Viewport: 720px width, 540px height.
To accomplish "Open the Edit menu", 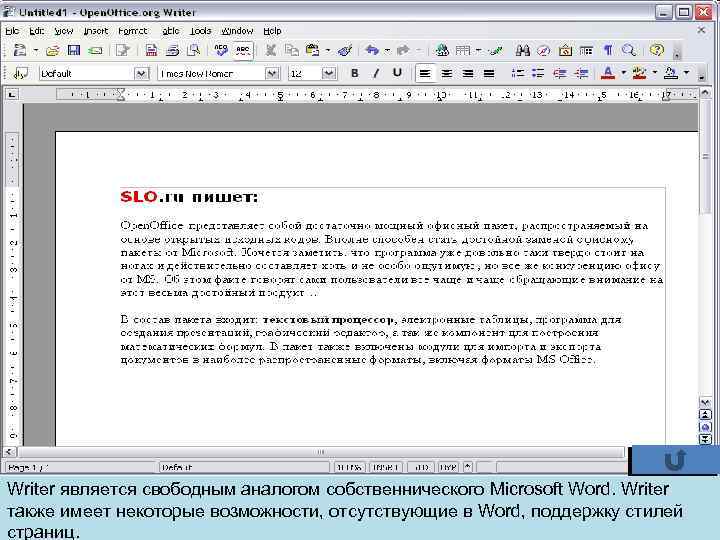I will [37, 31].
